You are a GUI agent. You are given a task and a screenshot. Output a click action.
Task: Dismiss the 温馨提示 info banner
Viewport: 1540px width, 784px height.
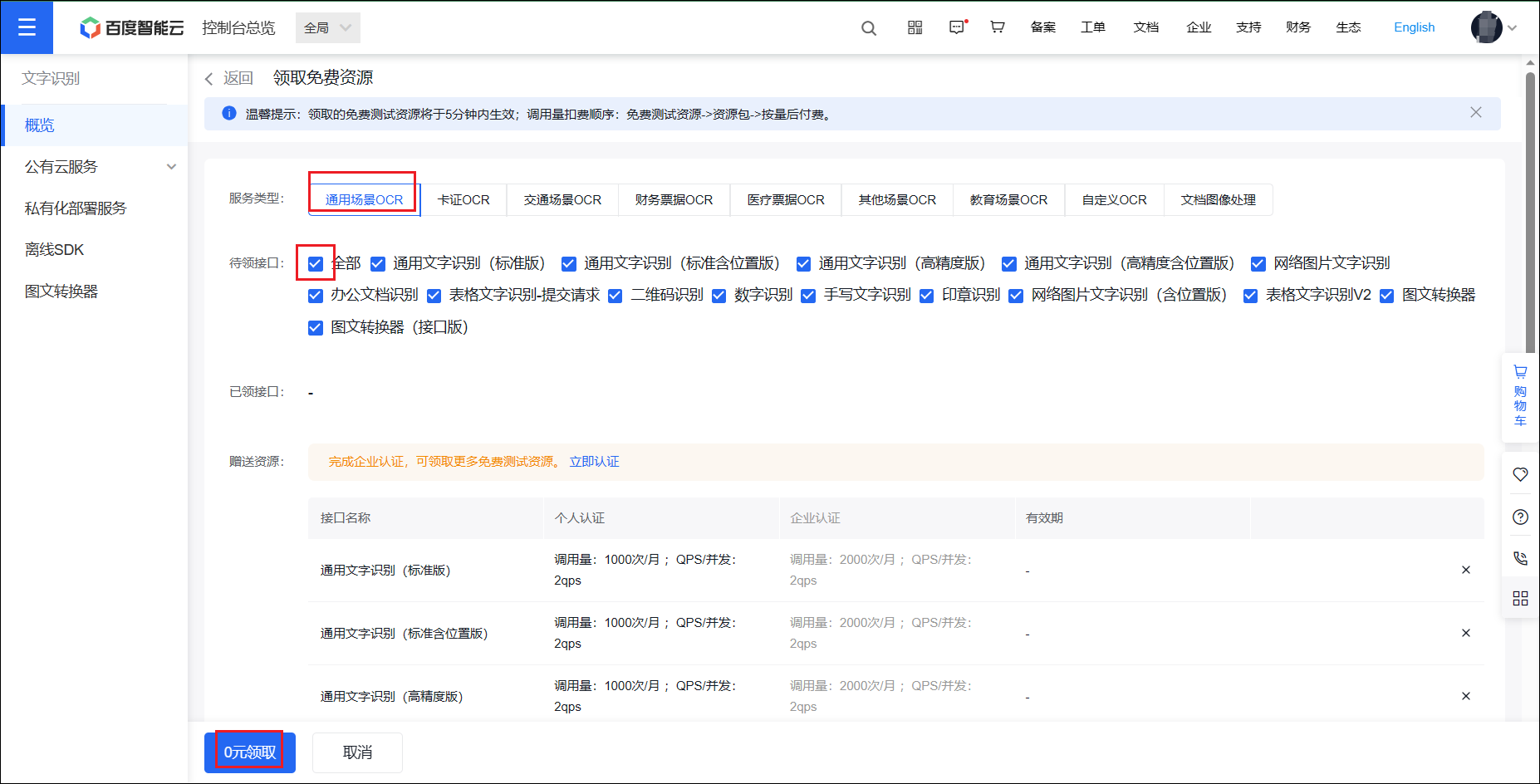click(1475, 113)
